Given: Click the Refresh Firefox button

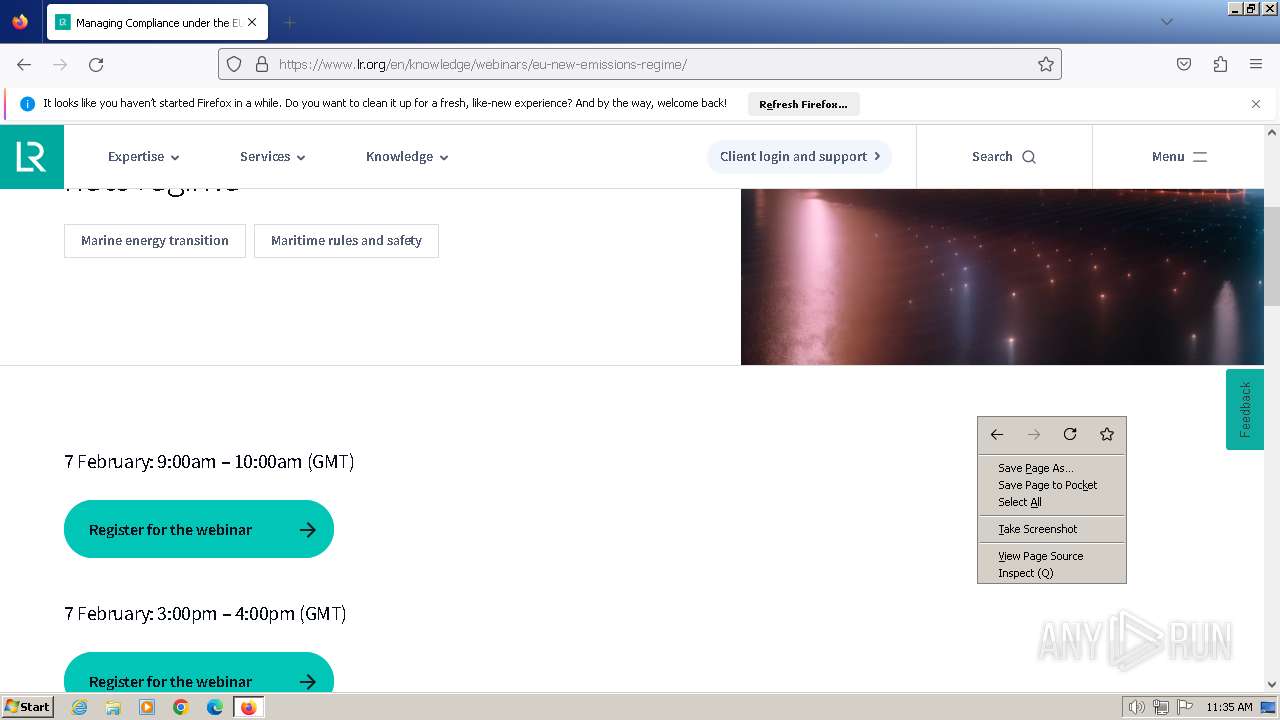Looking at the screenshot, I should point(803,104).
